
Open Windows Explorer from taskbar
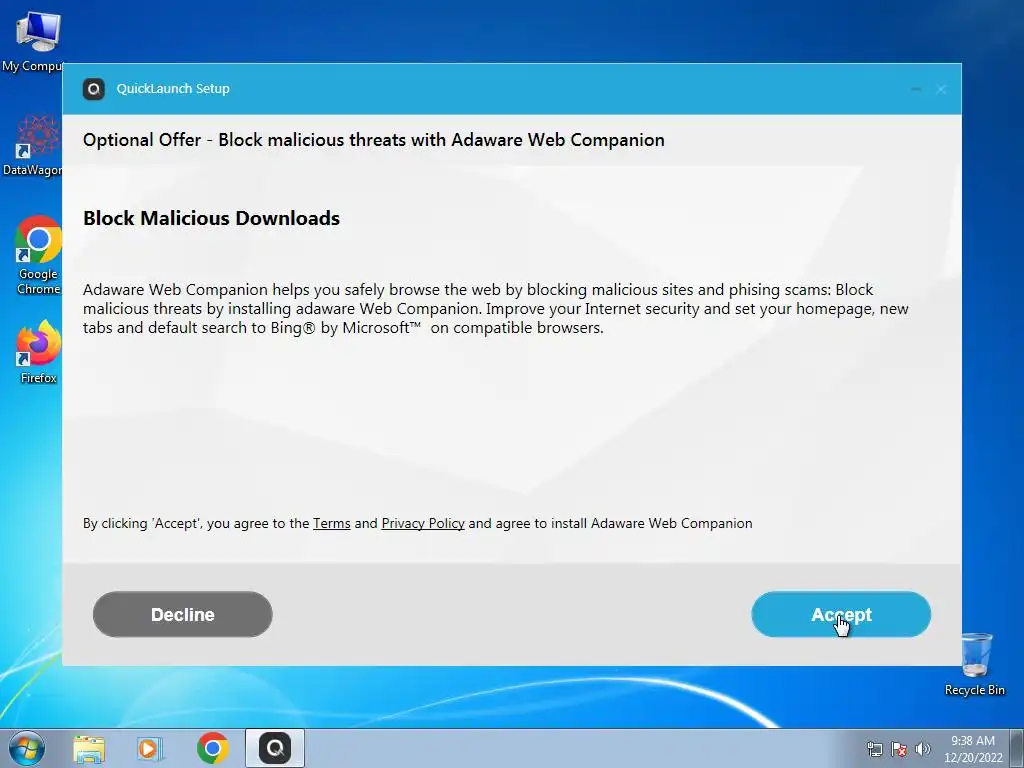[89, 748]
